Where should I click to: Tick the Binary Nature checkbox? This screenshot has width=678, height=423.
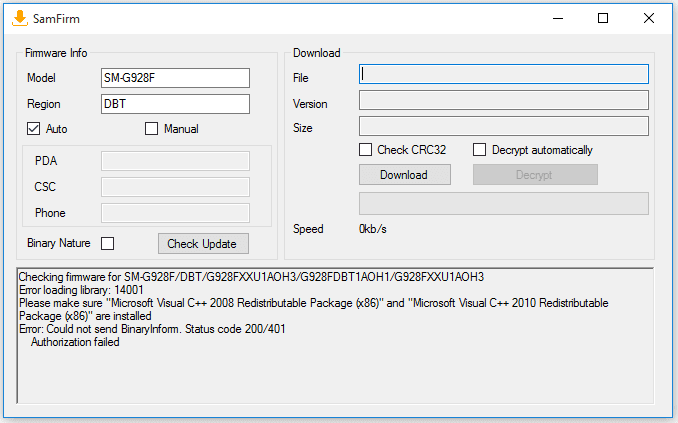click(108, 244)
